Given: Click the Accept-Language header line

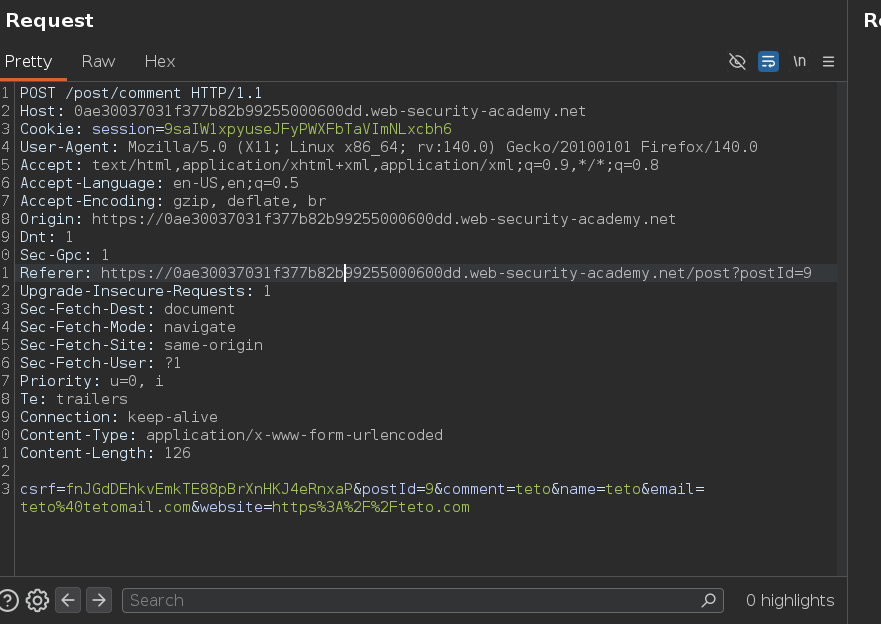Looking at the screenshot, I should (x=160, y=183).
